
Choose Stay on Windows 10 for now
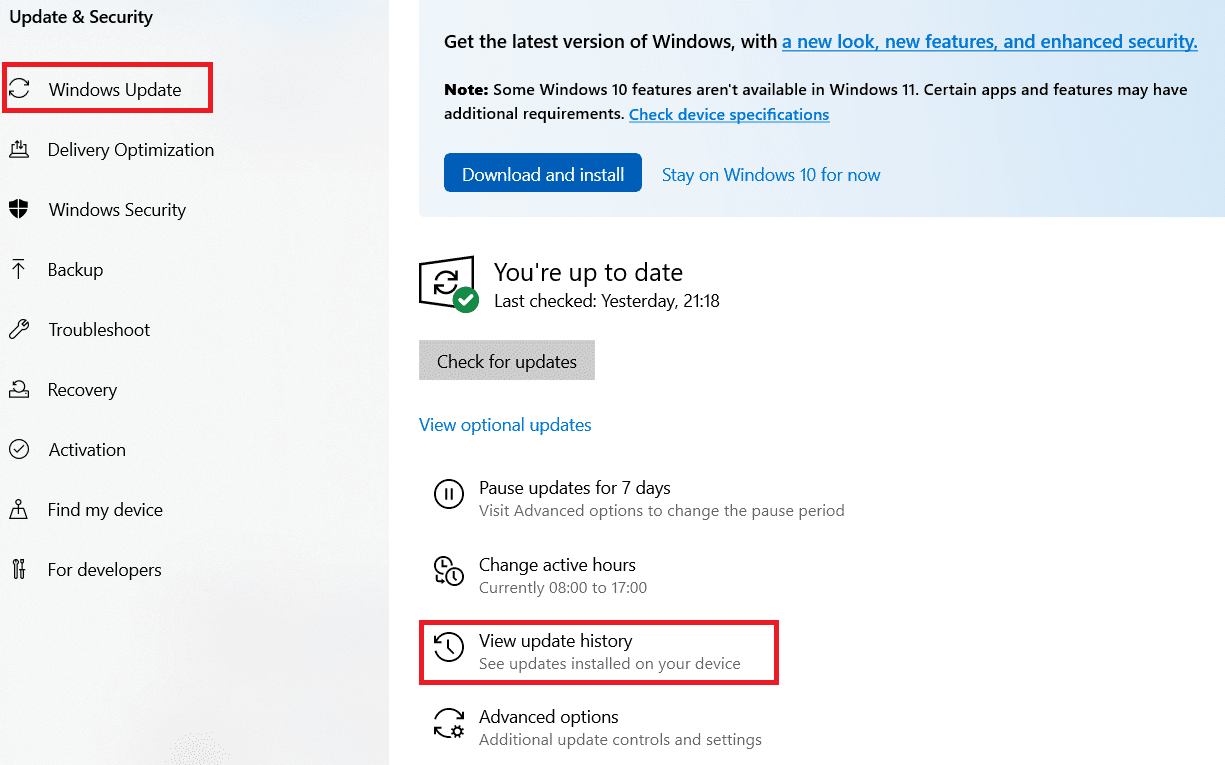tap(771, 175)
